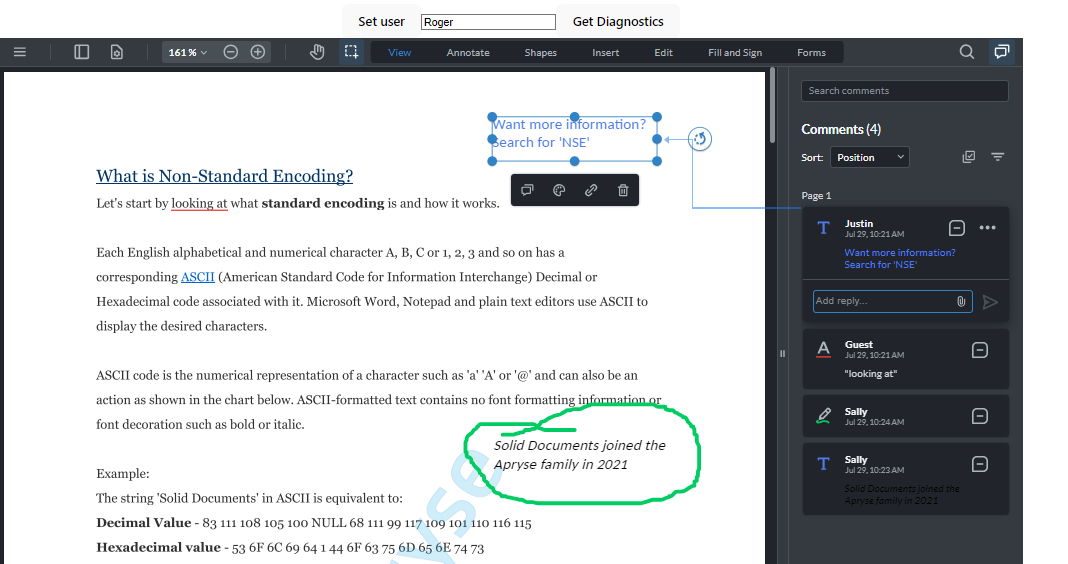Open the Sort by Position dropdown
This screenshot has width=1068, height=564.
click(x=870, y=157)
